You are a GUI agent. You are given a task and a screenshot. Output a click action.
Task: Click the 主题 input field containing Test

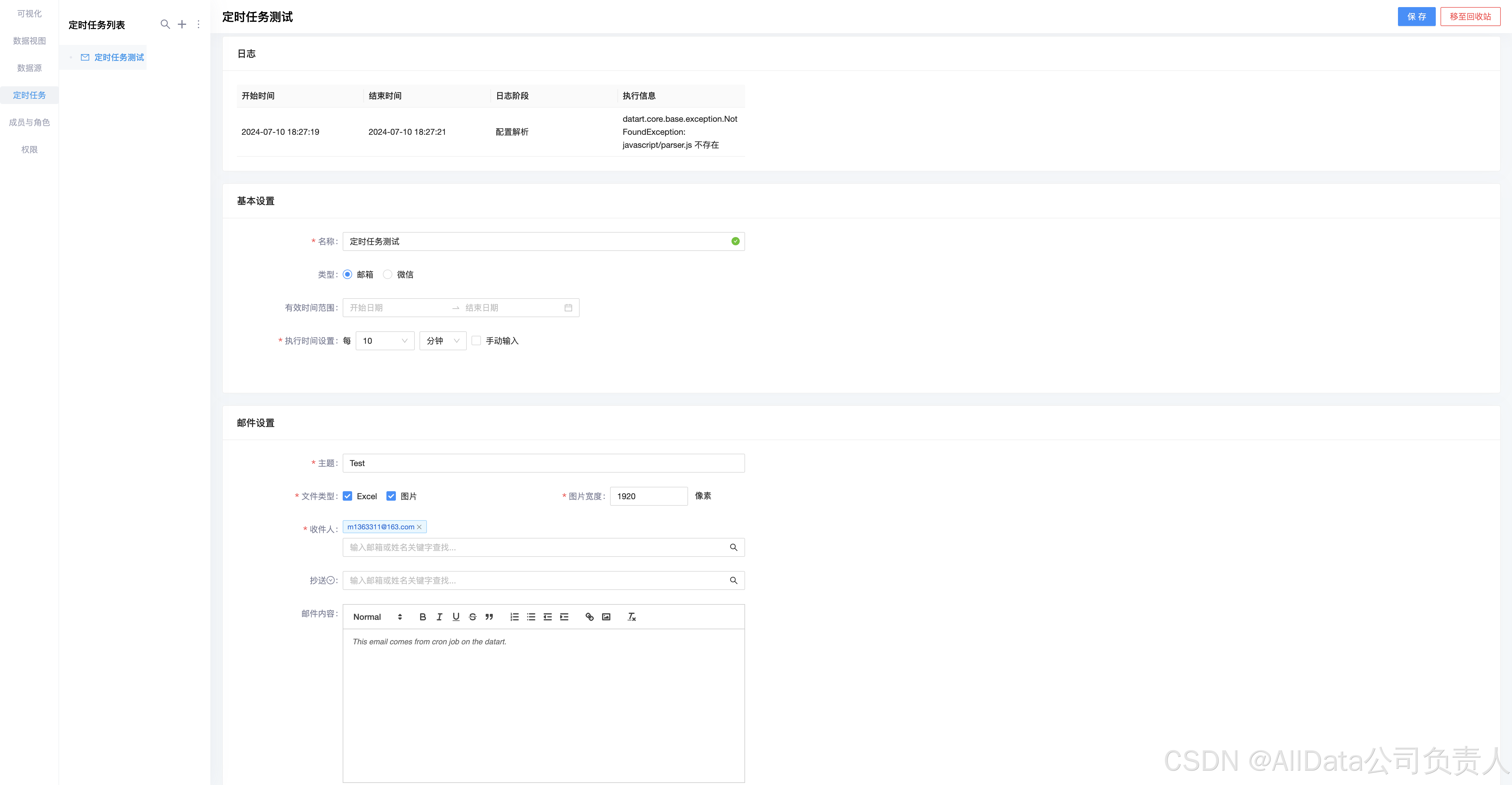point(543,463)
